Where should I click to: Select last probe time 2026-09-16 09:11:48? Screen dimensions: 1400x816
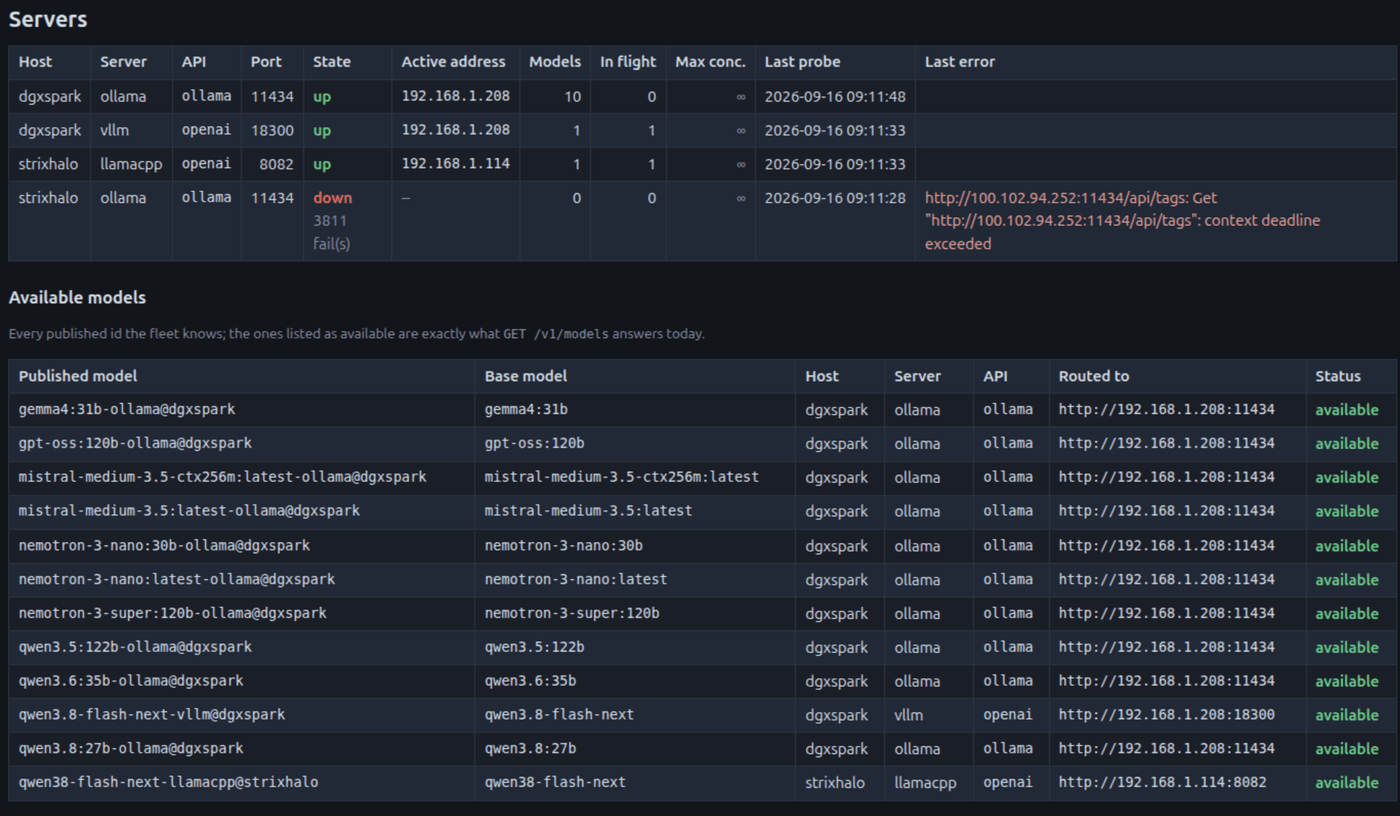835,97
